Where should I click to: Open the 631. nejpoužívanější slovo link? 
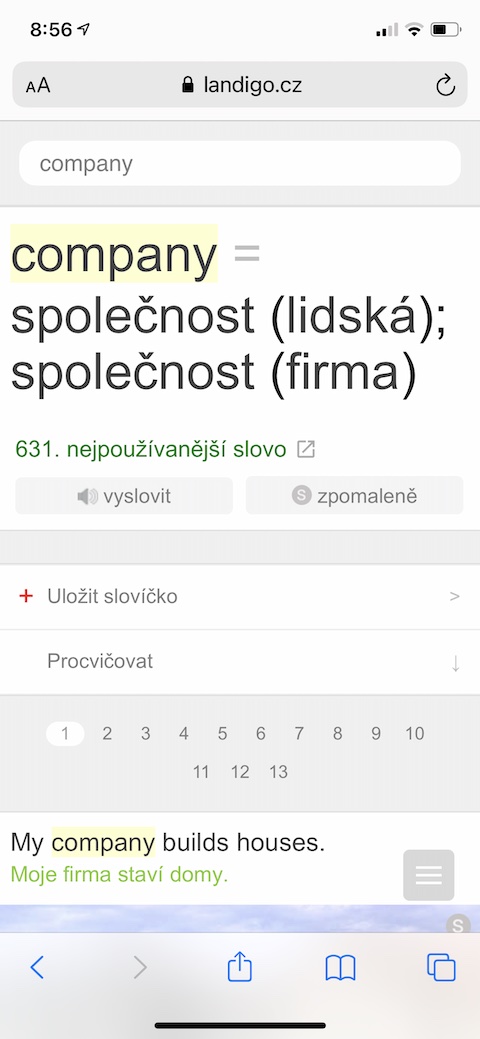(x=150, y=449)
